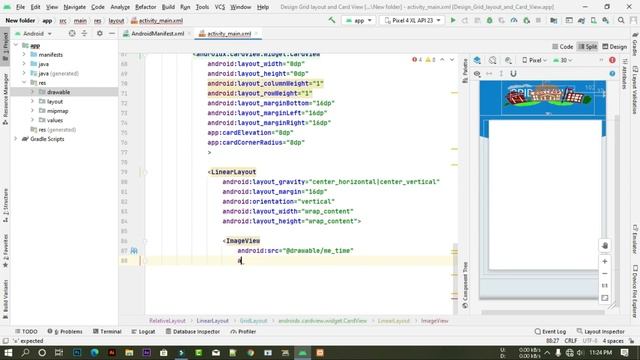The width and height of the screenshot is (640, 360).
Task: Open the AVD Manager phone icon
Action: point(593,20)
